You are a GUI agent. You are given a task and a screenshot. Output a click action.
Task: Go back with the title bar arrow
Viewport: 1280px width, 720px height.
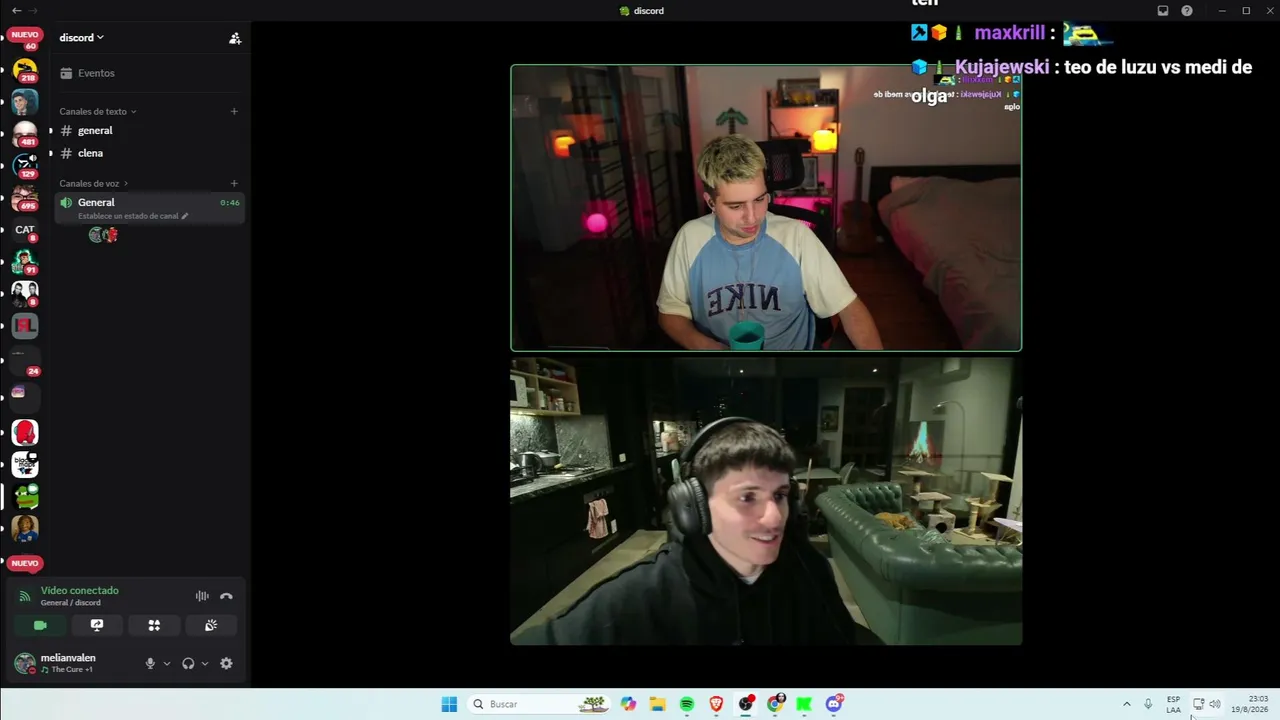point(16,11)
